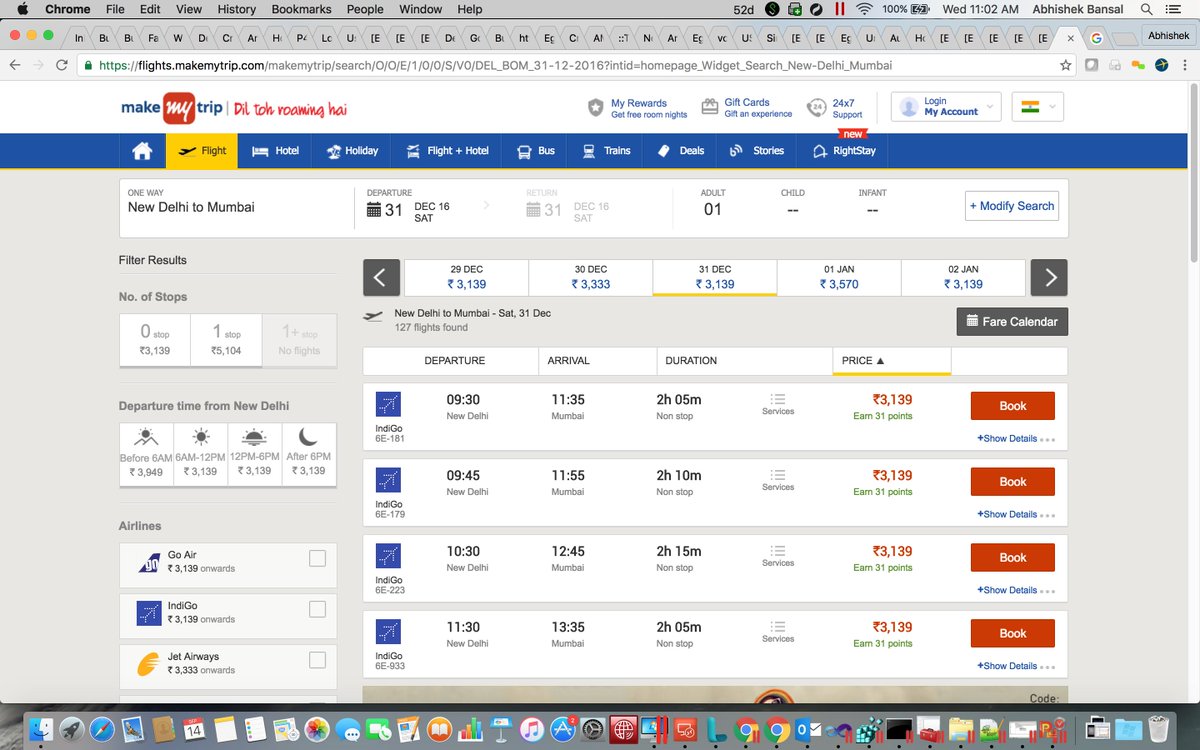This screenshot has width=1200, height=750.
Task: Book the 10:30 IndiGo flight
Action: coord(1012,558)
